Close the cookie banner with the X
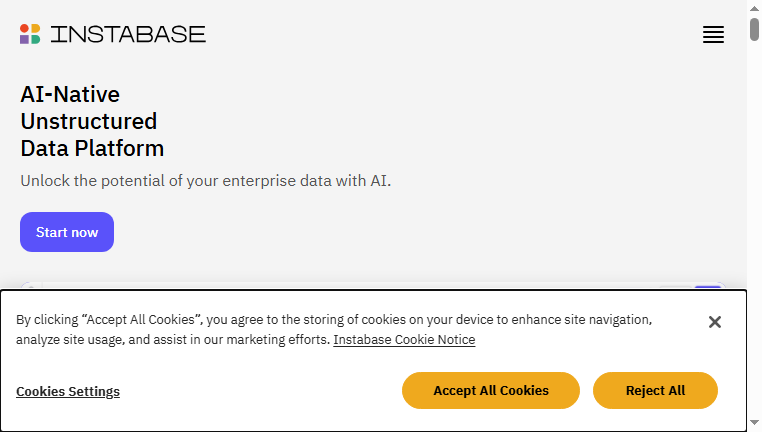The height and width of the screenshot is (432, 762). (714, 322)
